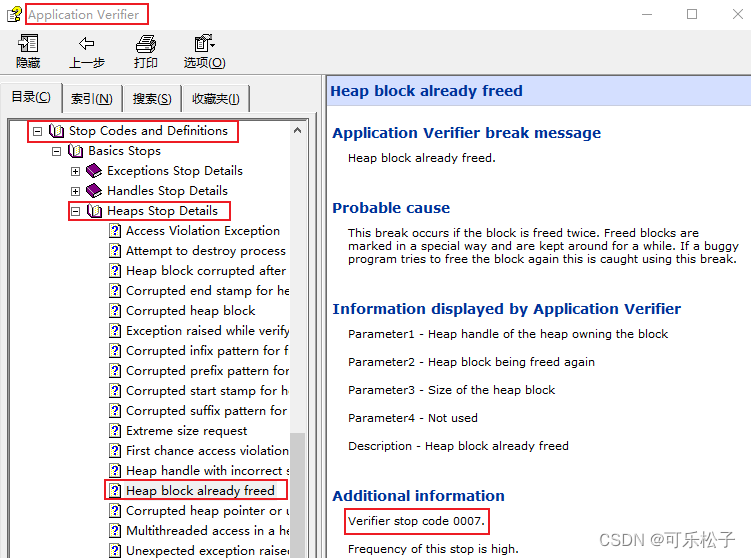Click Parameter3 size of heap block line
This screenshot has width=751, height=558.
(x=451, y=390)
